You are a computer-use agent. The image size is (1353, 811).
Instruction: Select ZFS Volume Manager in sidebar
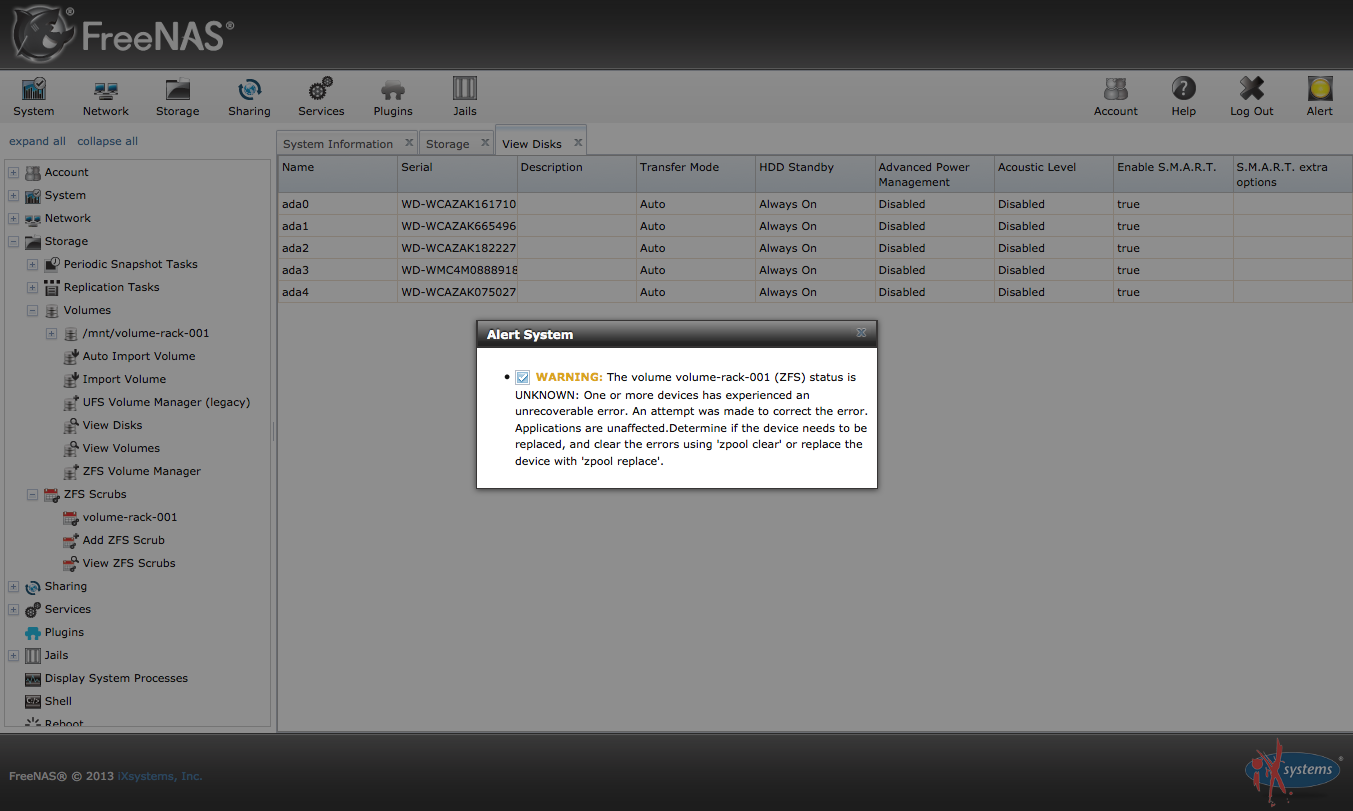[141, 471]
